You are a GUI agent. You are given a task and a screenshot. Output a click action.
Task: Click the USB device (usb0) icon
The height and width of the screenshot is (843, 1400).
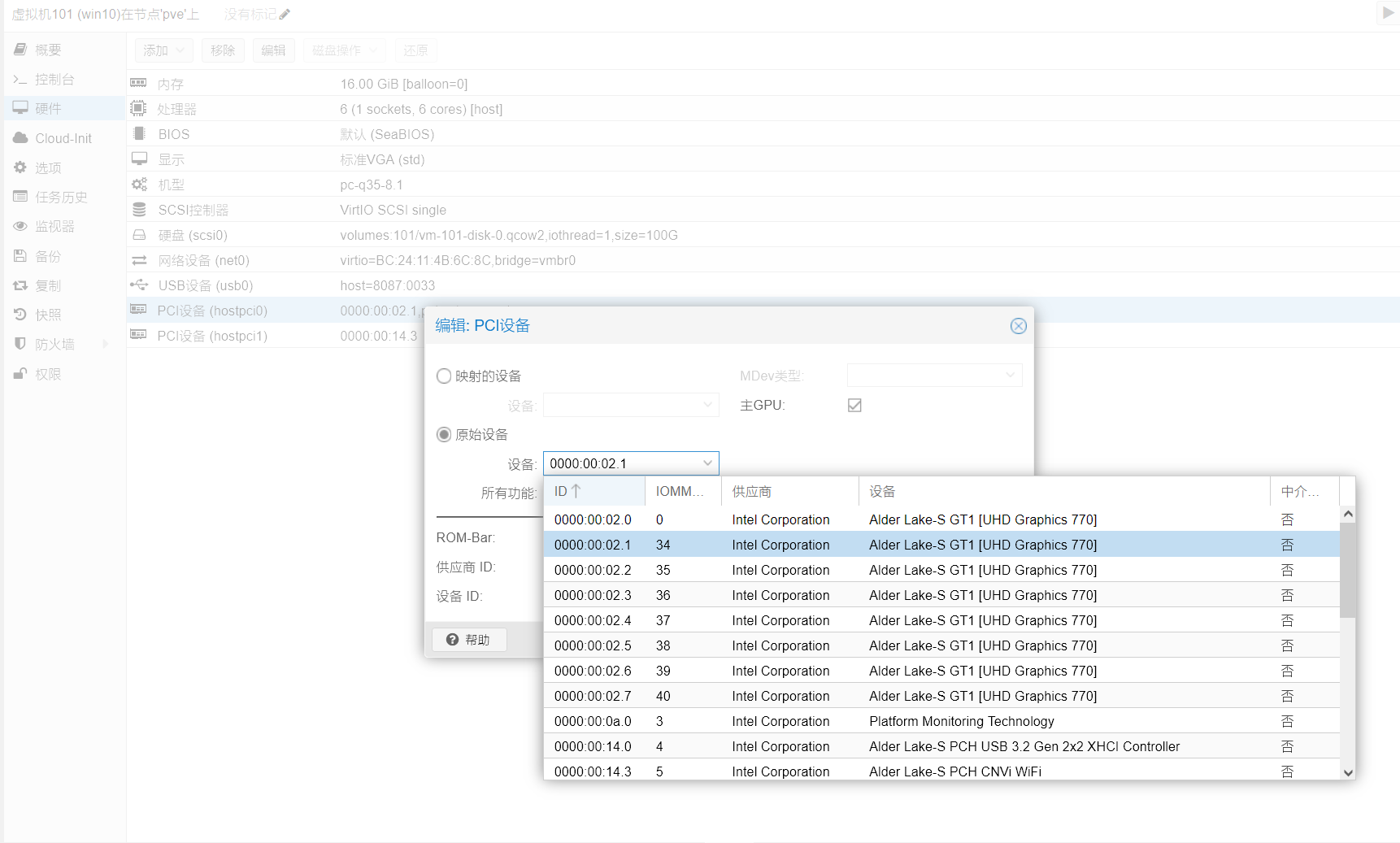point(139,285)
